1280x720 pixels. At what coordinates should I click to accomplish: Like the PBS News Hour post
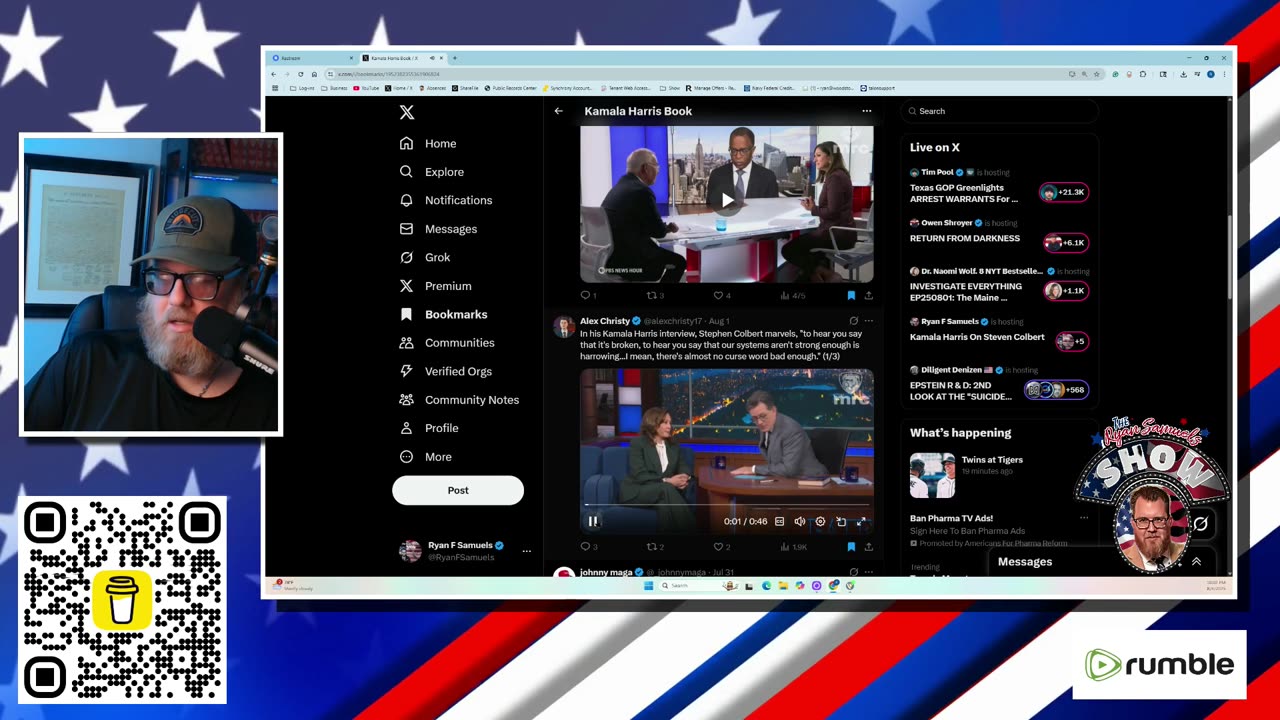[721, 295]
